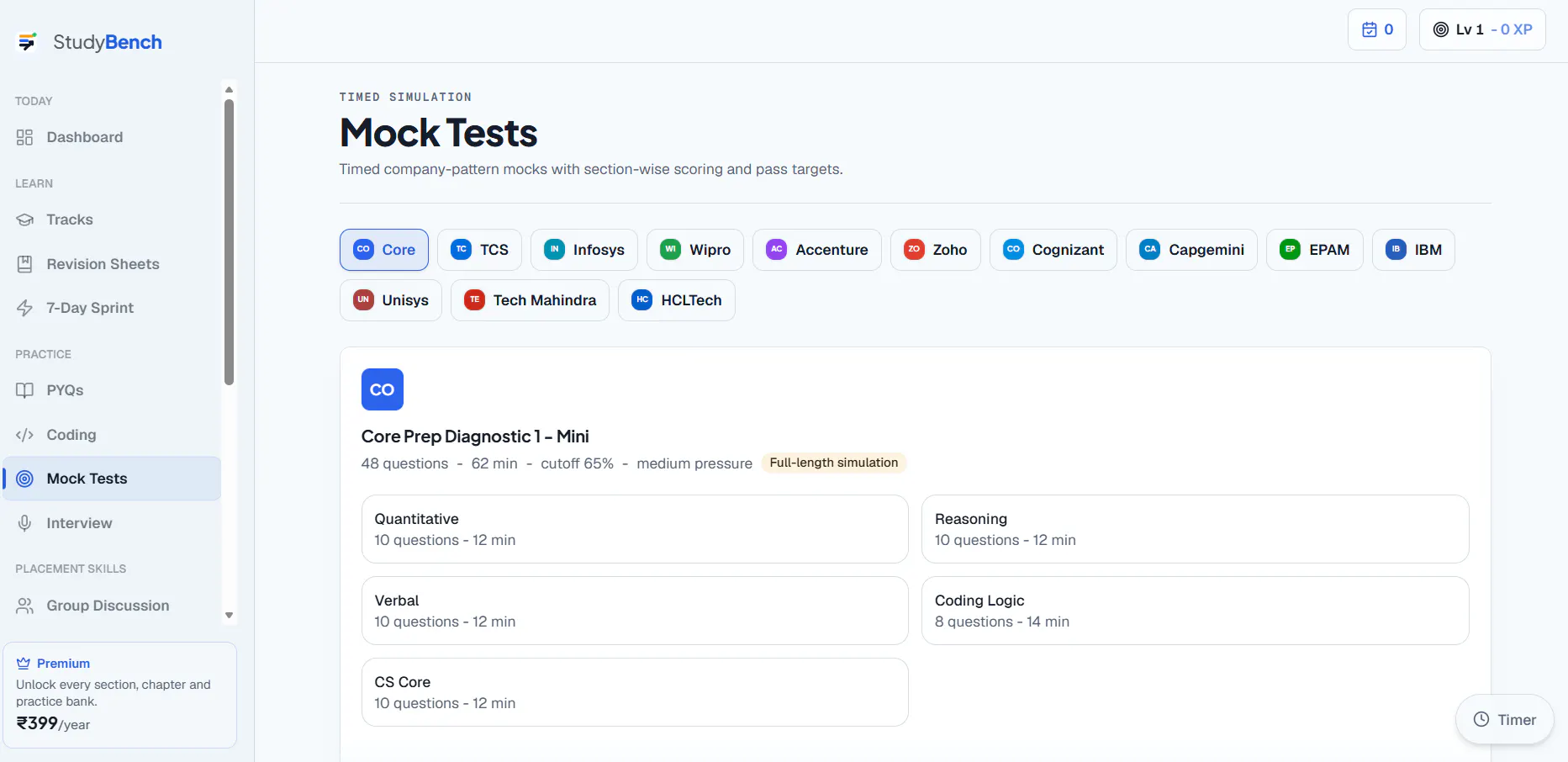Open Group Discussion in sidebar
This screenshot has width=1568, height=762.
point(112,606)
